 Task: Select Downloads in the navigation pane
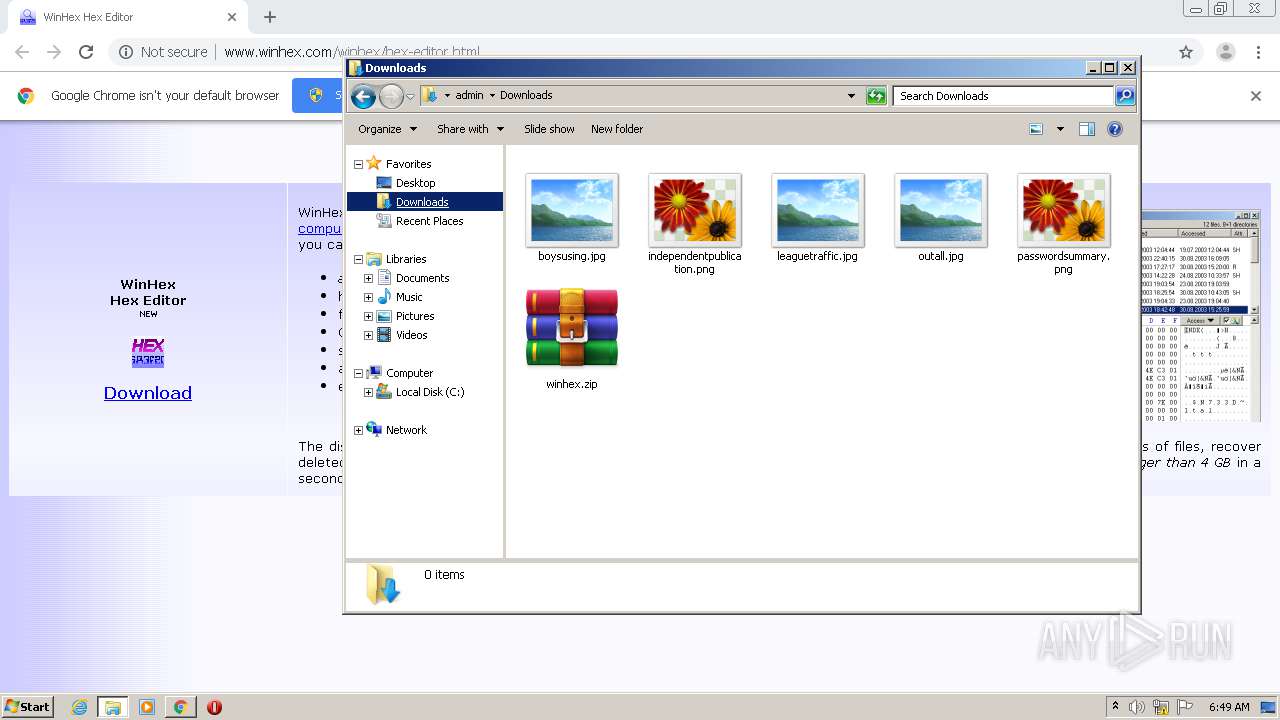(422, 202)
